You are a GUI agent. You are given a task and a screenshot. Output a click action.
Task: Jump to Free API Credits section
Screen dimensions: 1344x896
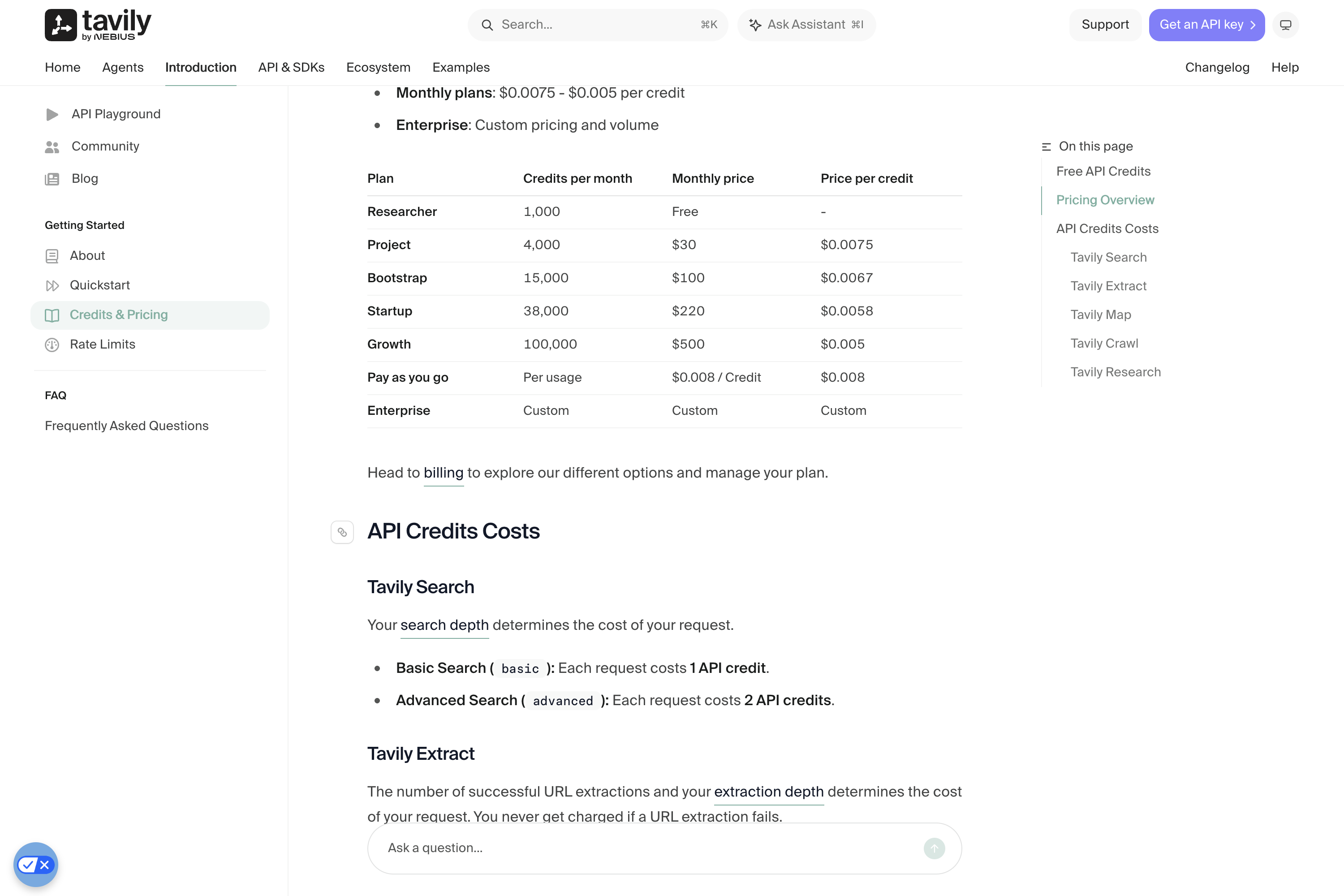[x=1103, y=172]
